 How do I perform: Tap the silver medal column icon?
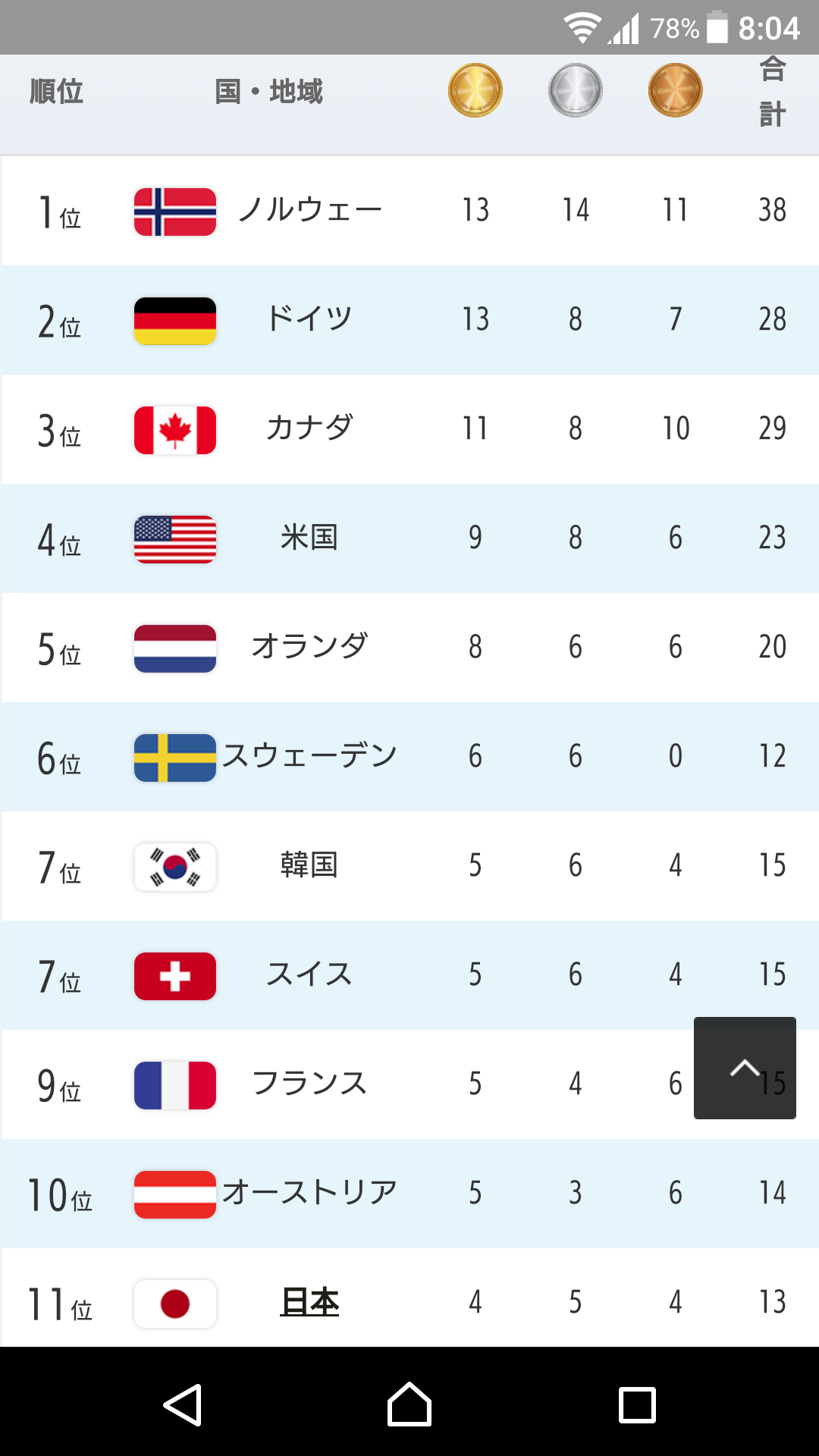point(576,90)
